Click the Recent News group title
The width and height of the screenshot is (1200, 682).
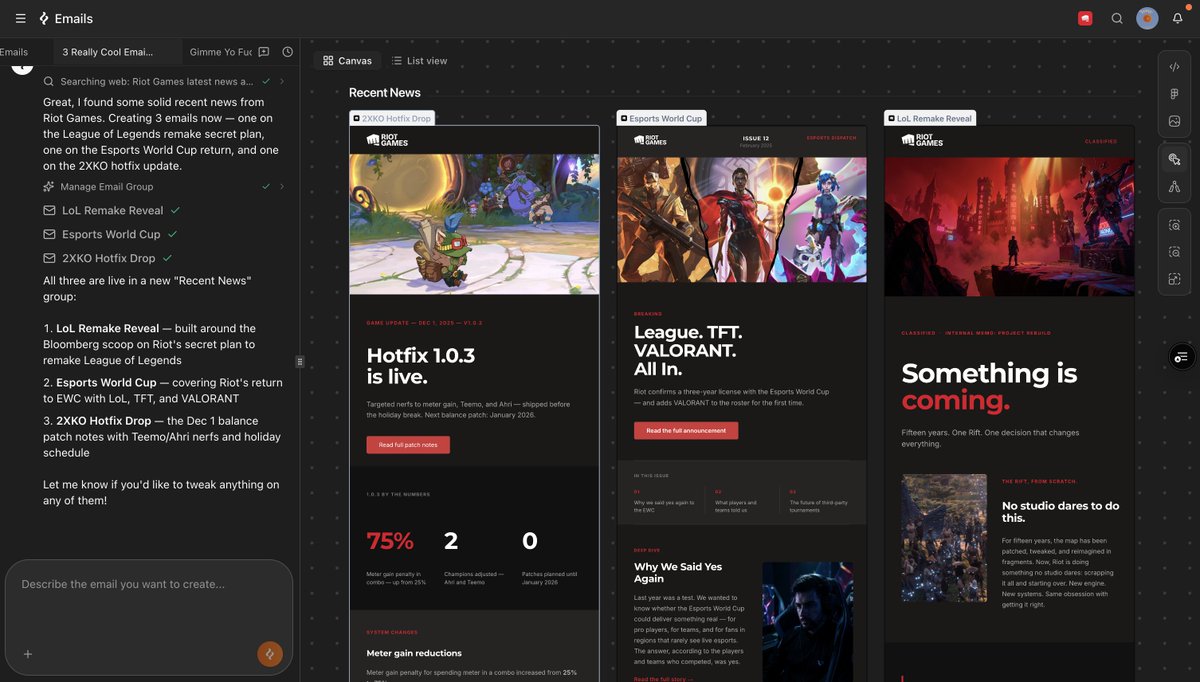point(384,93)
